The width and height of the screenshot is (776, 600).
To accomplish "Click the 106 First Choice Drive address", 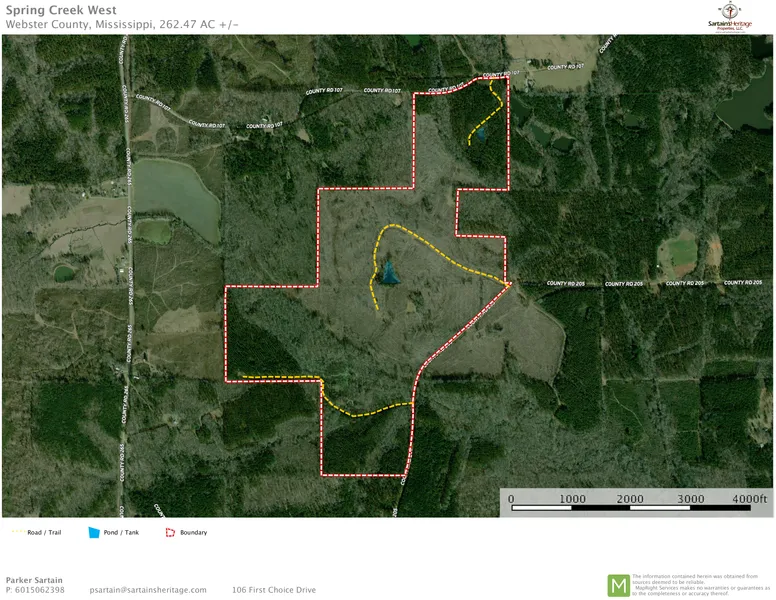I will pyautogui.click(x=273, y=590).
